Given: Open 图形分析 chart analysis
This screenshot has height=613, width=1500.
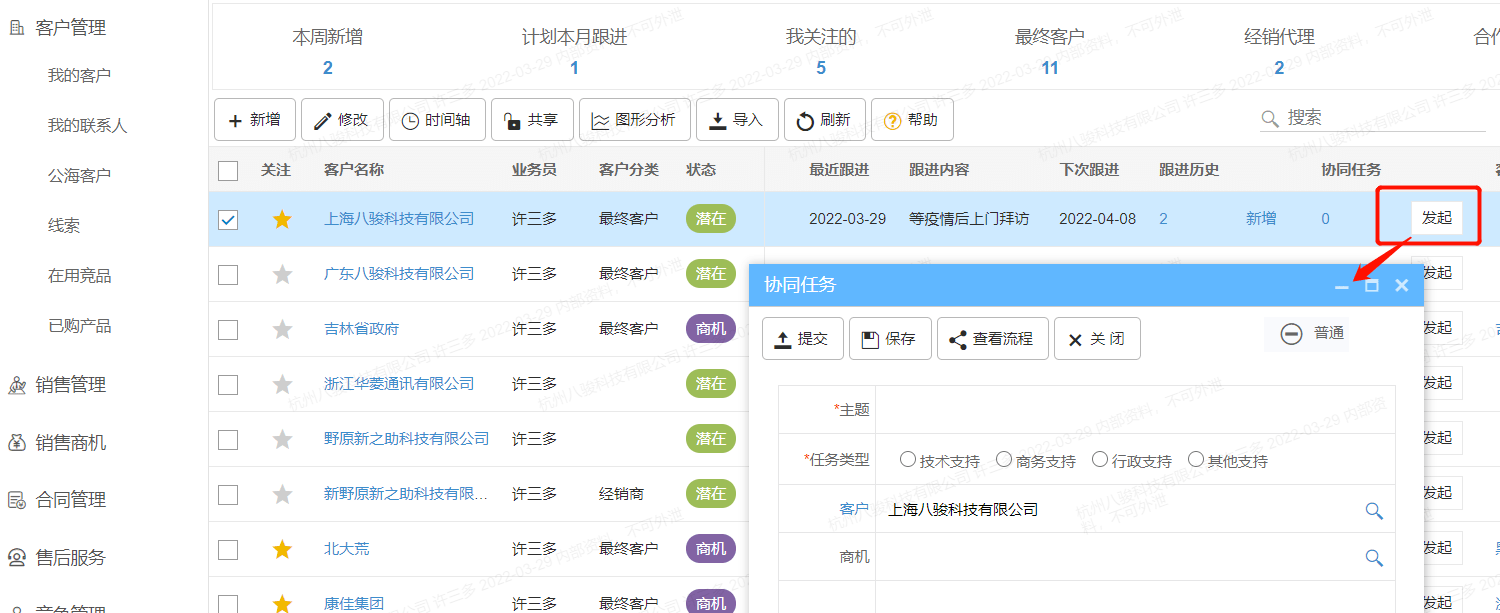Looking at the screenshot, I should (x=633, y=120).
